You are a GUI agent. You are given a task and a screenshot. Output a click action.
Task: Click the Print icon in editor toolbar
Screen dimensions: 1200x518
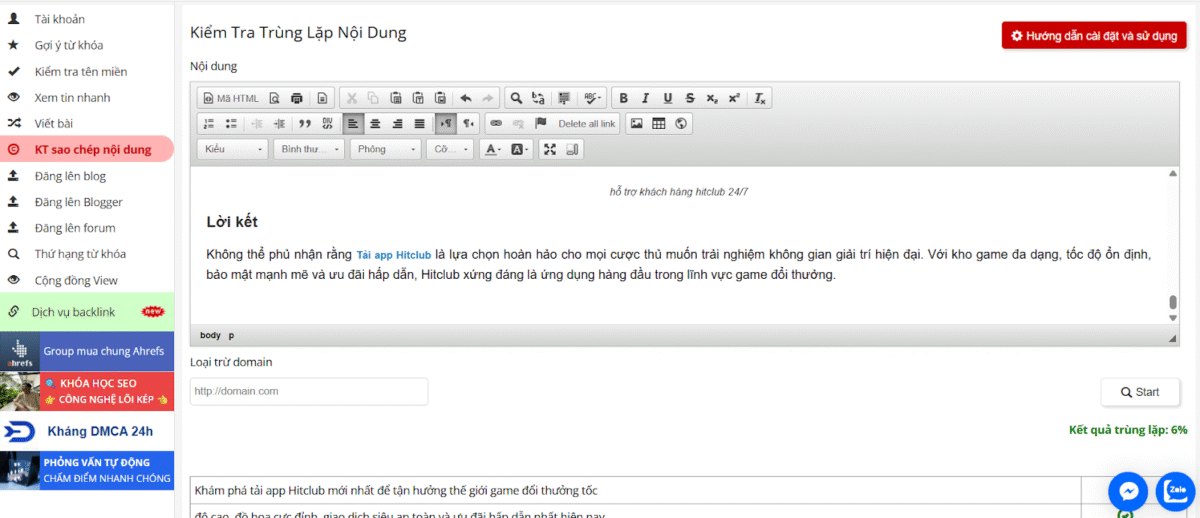click(x=296, y=98)
